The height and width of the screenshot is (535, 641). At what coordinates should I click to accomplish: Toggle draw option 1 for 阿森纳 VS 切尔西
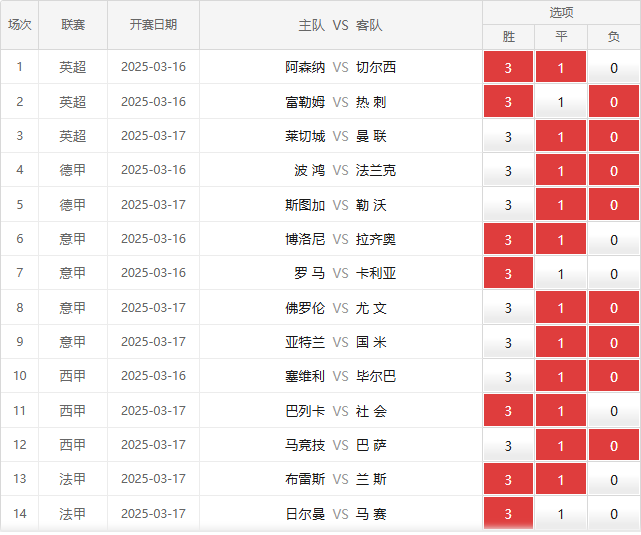(x=561, y=67)
